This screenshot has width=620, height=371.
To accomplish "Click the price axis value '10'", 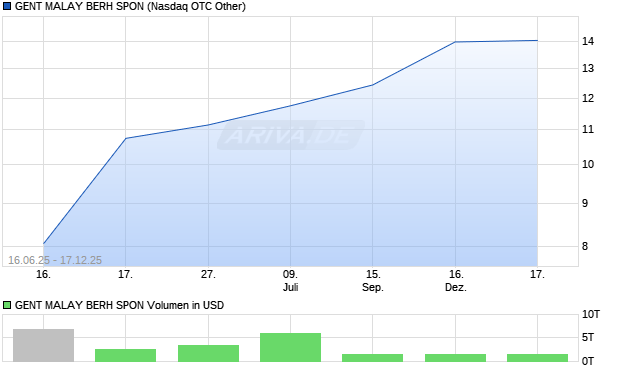I will point(588,164).
